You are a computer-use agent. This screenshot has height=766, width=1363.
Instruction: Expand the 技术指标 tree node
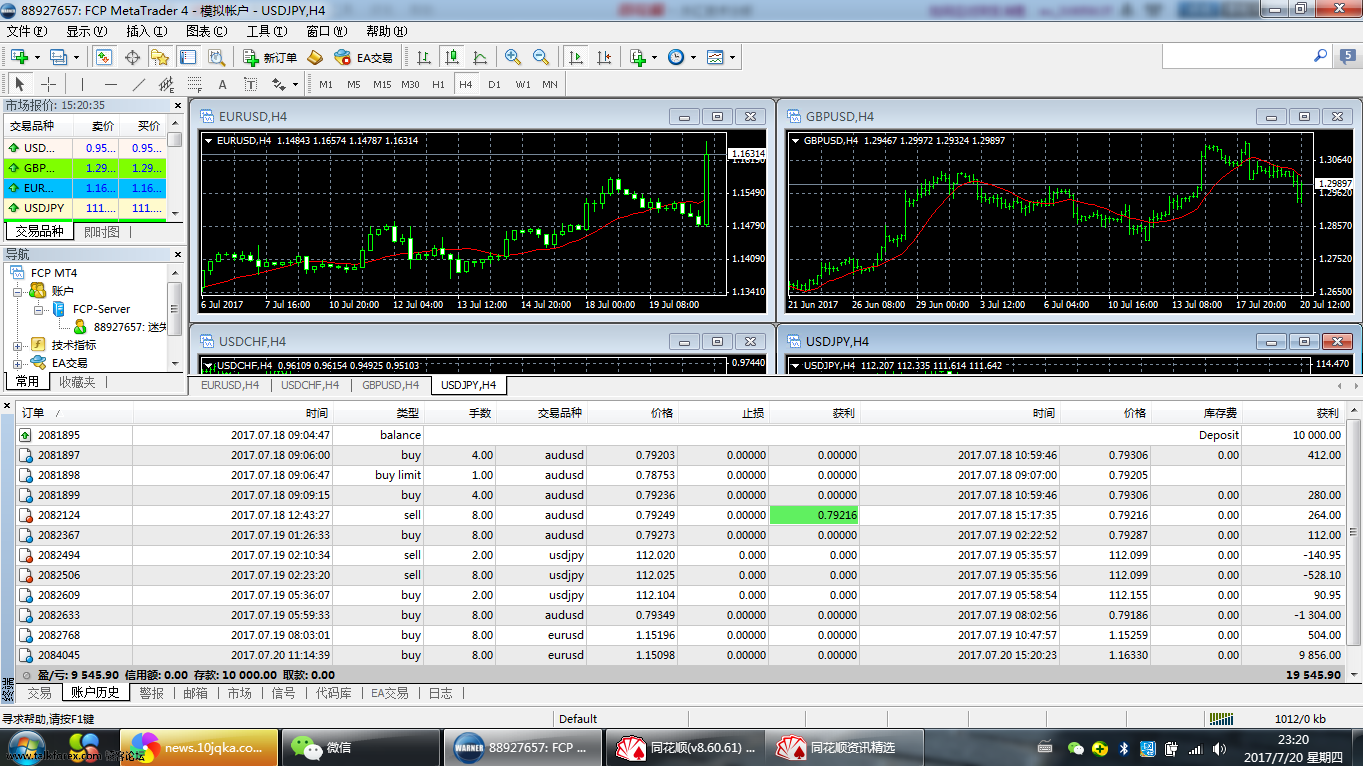18,345
